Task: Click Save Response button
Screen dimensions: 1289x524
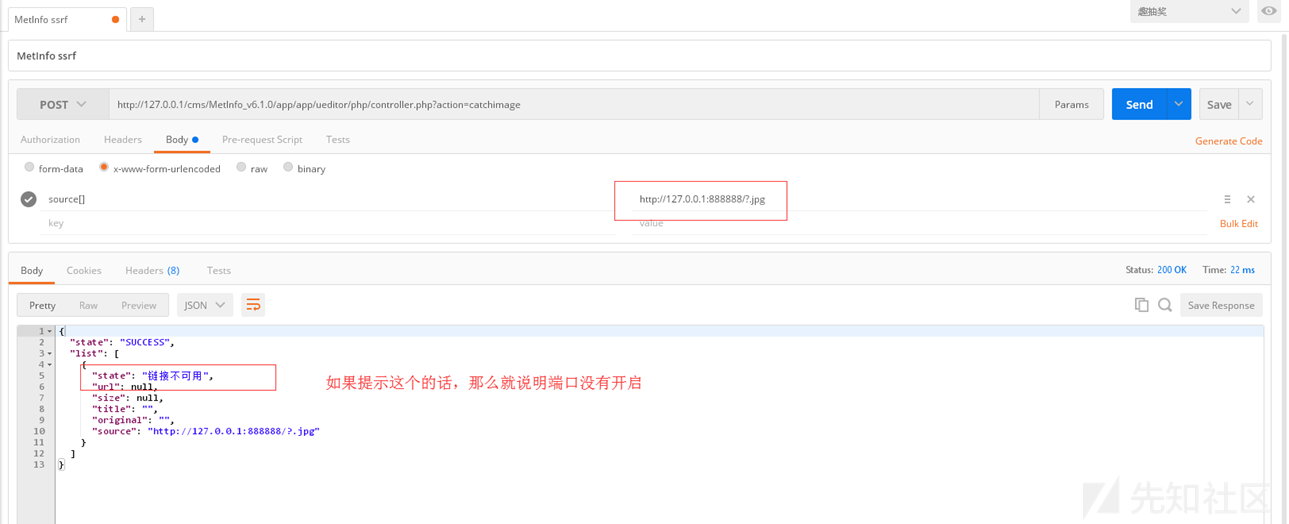Action: (1221, 305)
